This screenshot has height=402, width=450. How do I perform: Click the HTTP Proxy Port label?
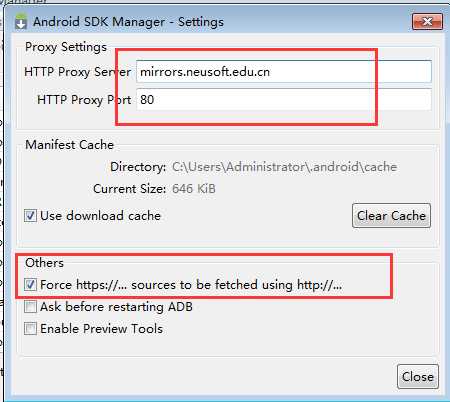[x=84, y=100]
